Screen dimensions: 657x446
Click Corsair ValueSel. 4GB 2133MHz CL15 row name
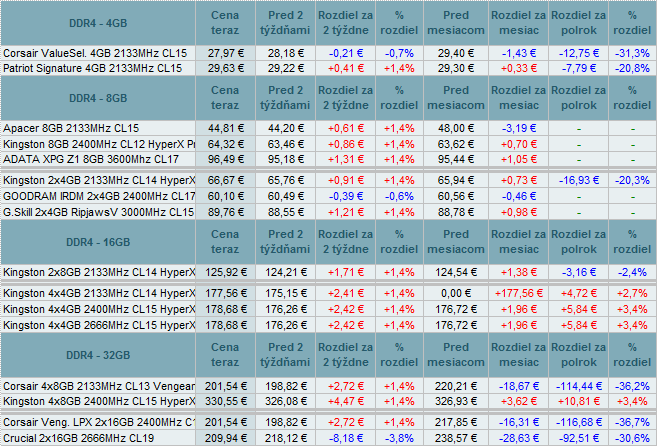95,53
